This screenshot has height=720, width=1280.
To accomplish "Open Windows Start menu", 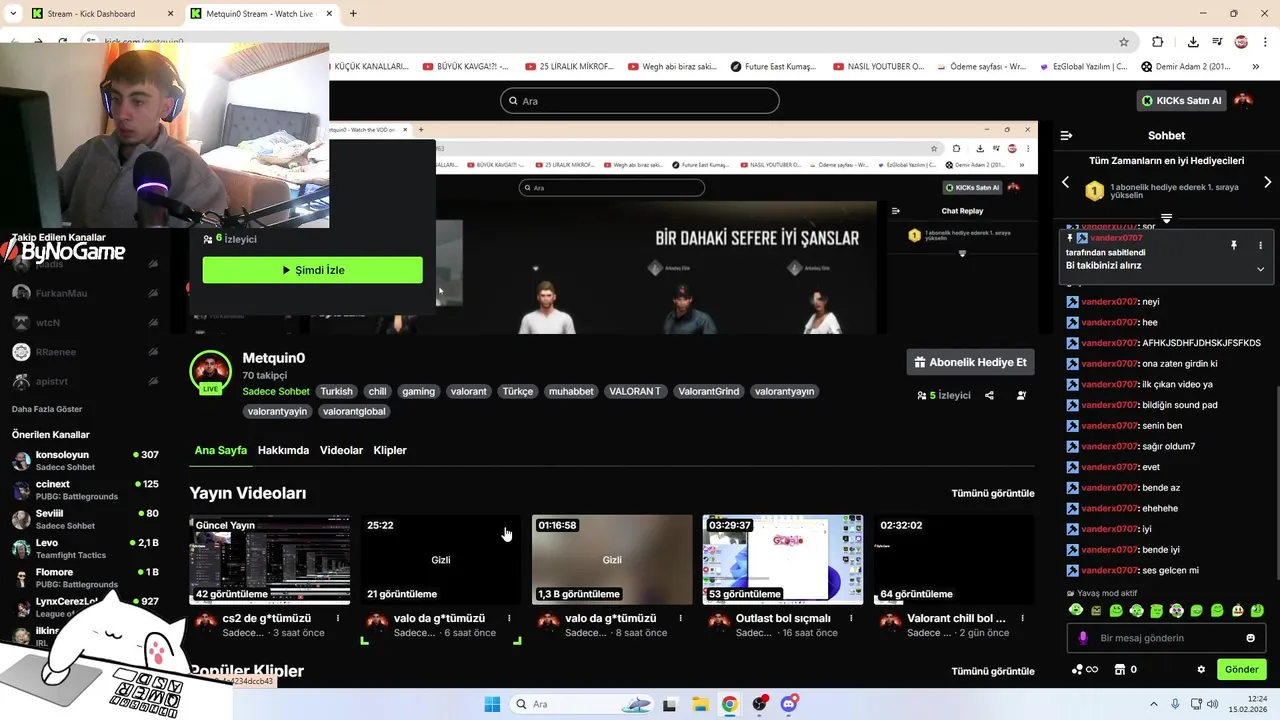I will [492, 704].
